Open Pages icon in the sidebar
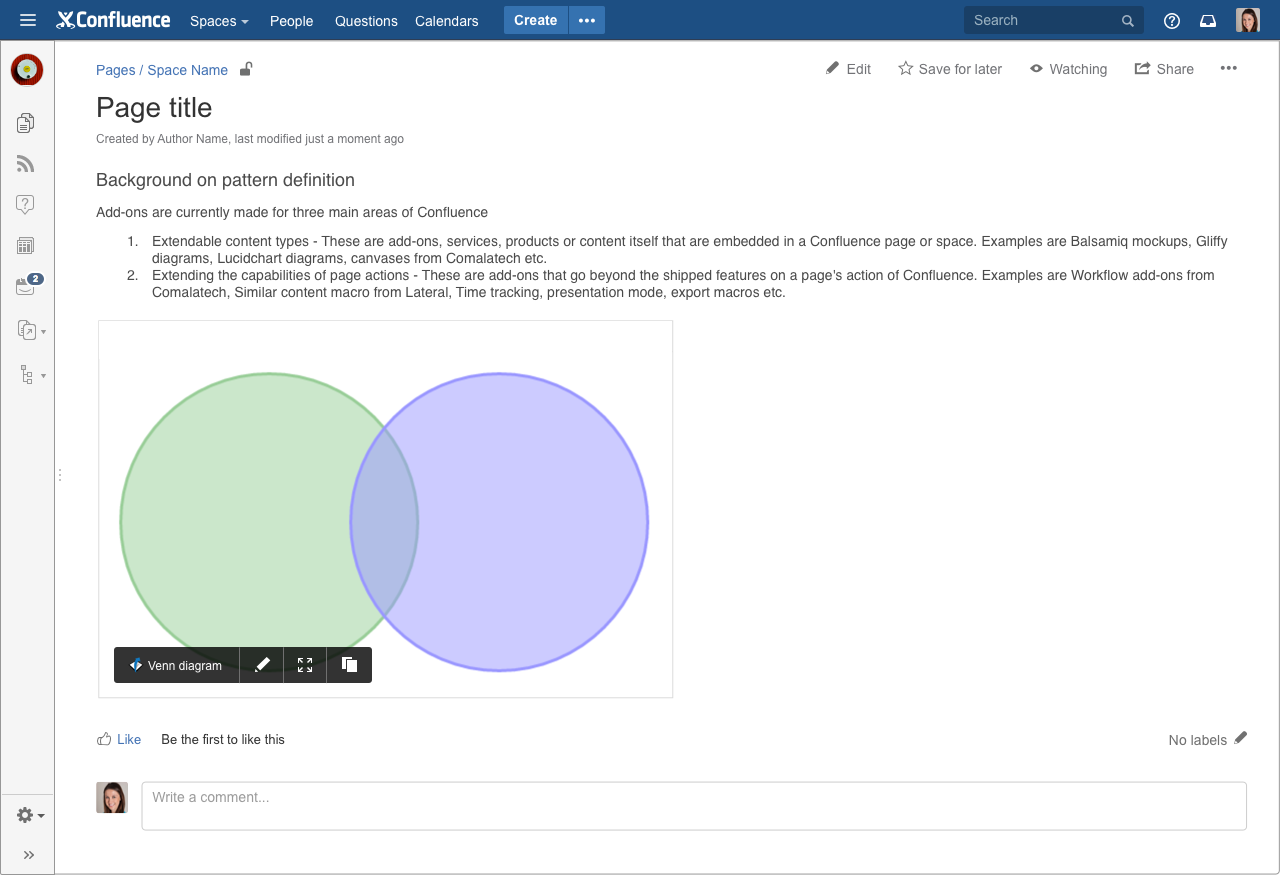 coord(26,123)
